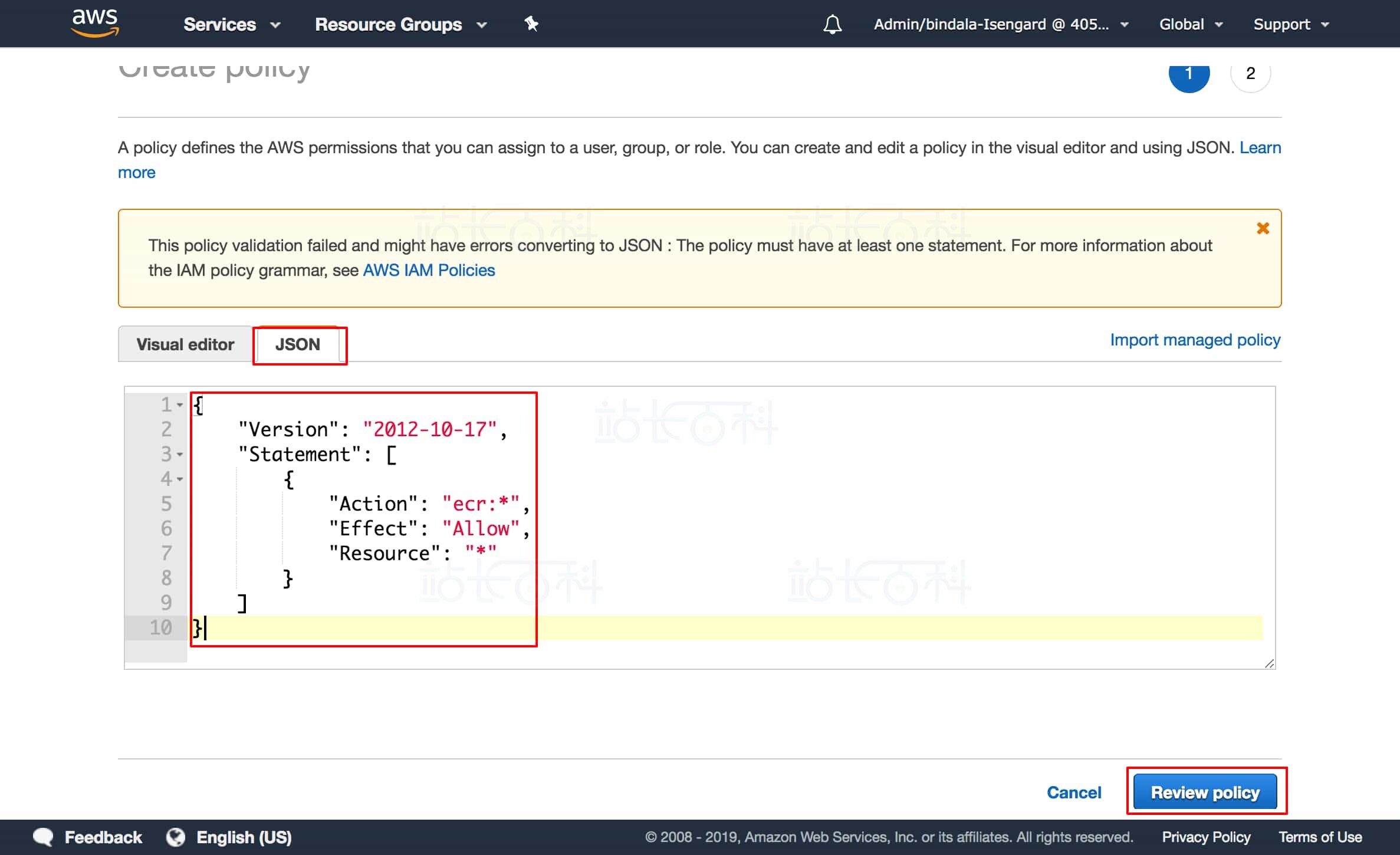Viewport: 1400px width, 855px height.
Task: Click the "ecr:*" action value
Action: point(481,504)
